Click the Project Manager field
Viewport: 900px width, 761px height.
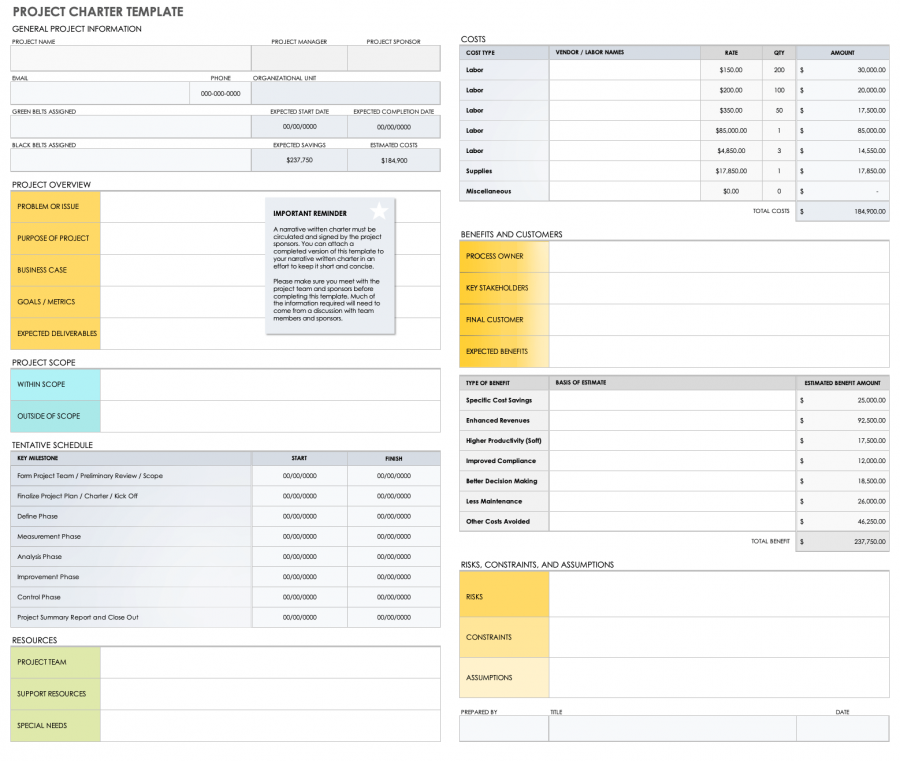click(300, 57)
